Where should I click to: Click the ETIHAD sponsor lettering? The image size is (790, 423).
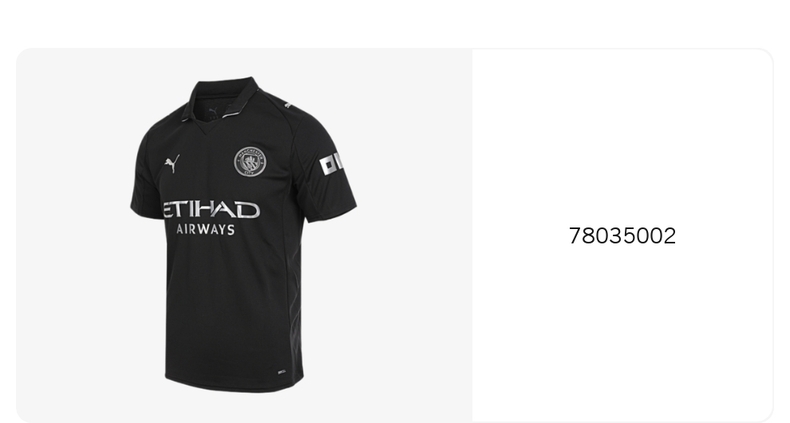coord(211,209)
